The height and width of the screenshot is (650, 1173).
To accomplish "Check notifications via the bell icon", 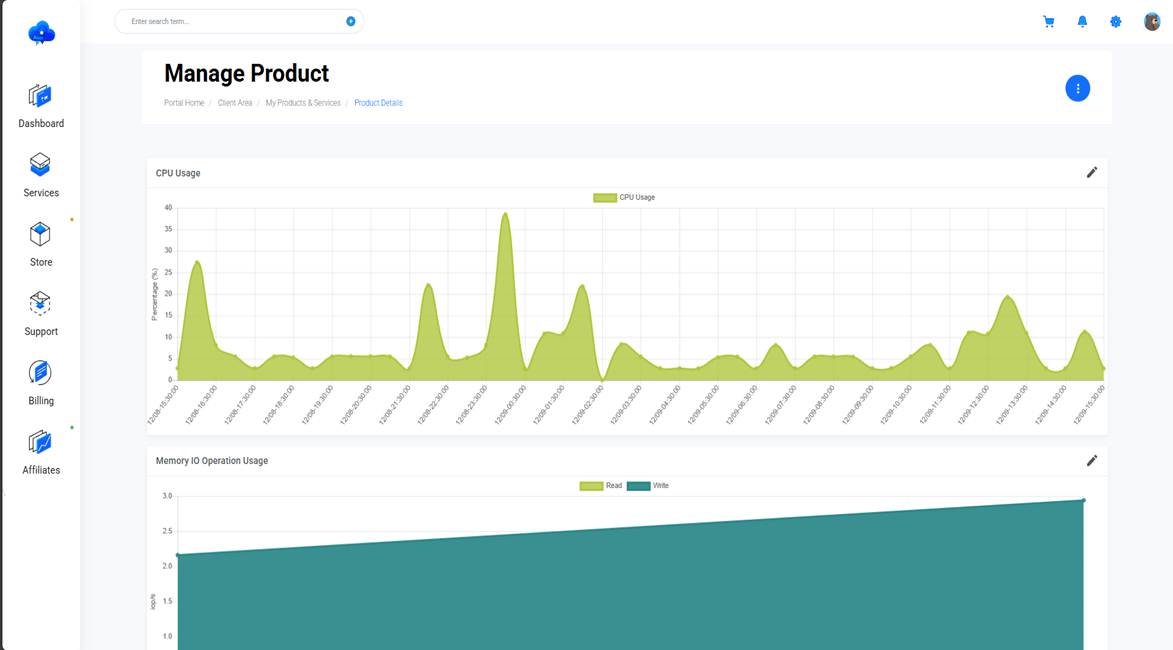I will click(x=1082, y=21).
